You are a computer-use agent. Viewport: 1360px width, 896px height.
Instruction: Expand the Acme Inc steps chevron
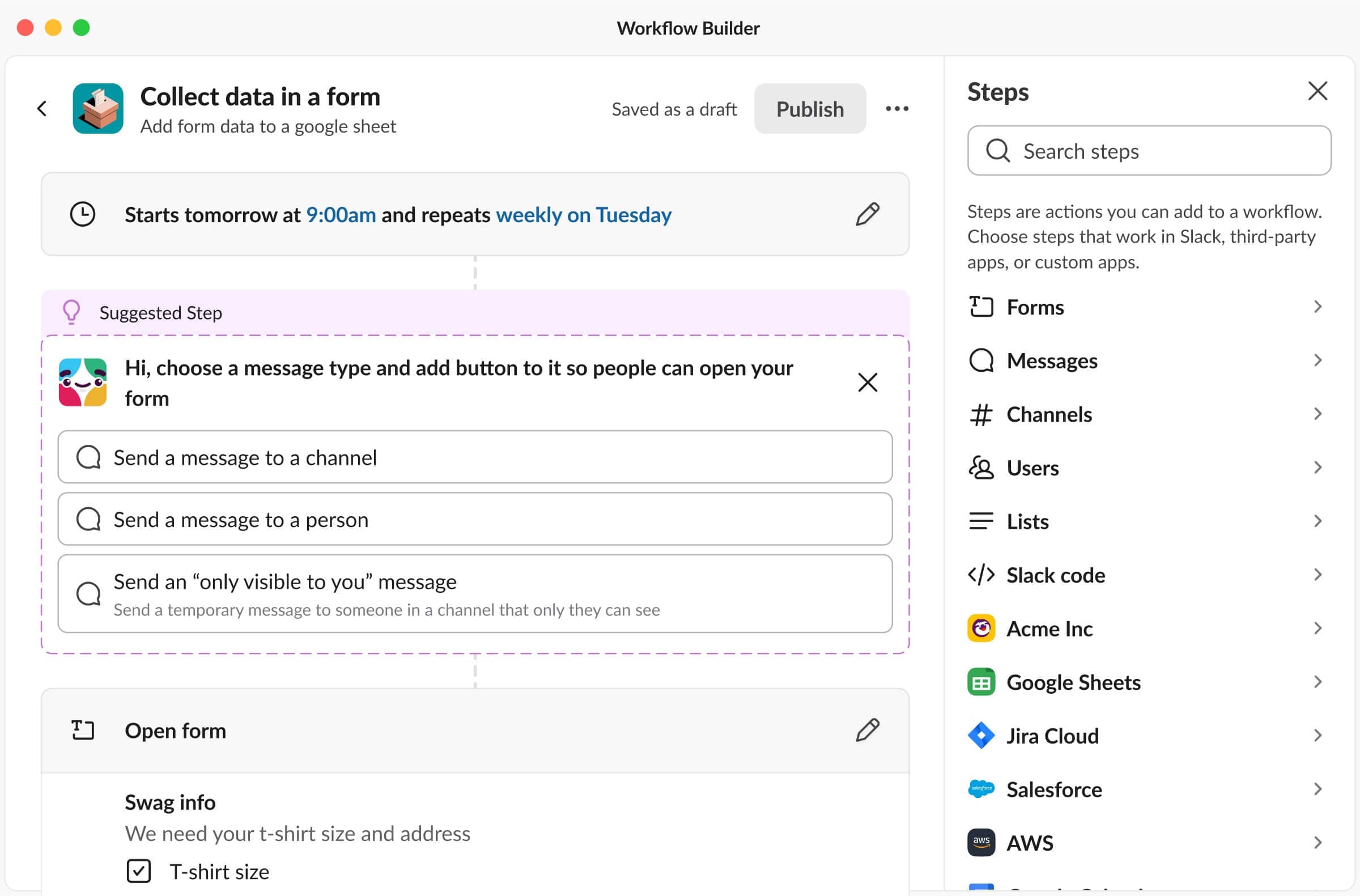1317,629
